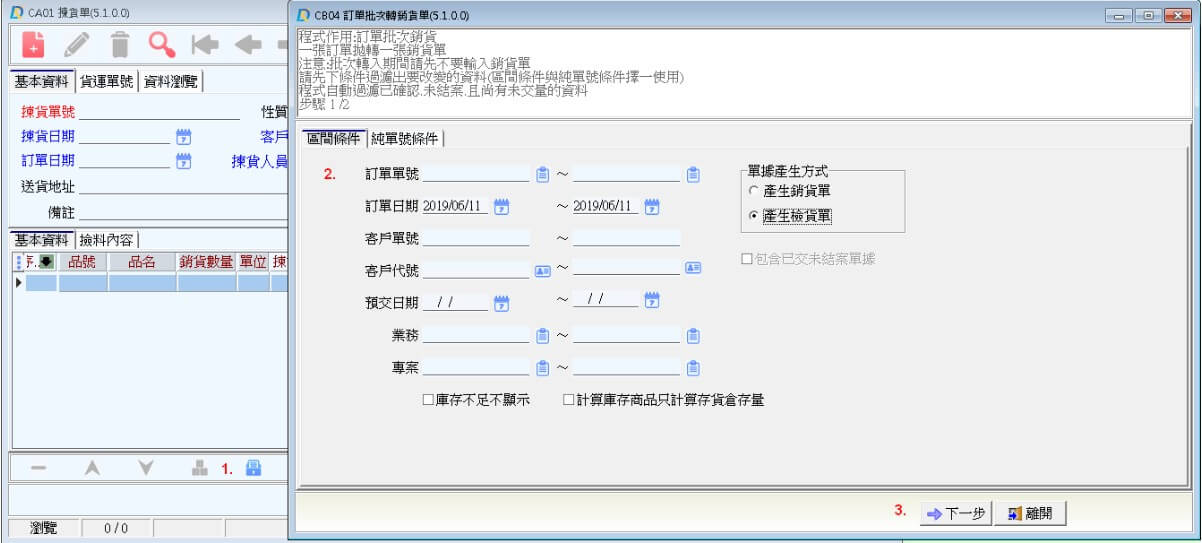Screen dimensions: 1202x543
Task: Select 產生檢貨單 radio option
Action: [x=754, y=215]
